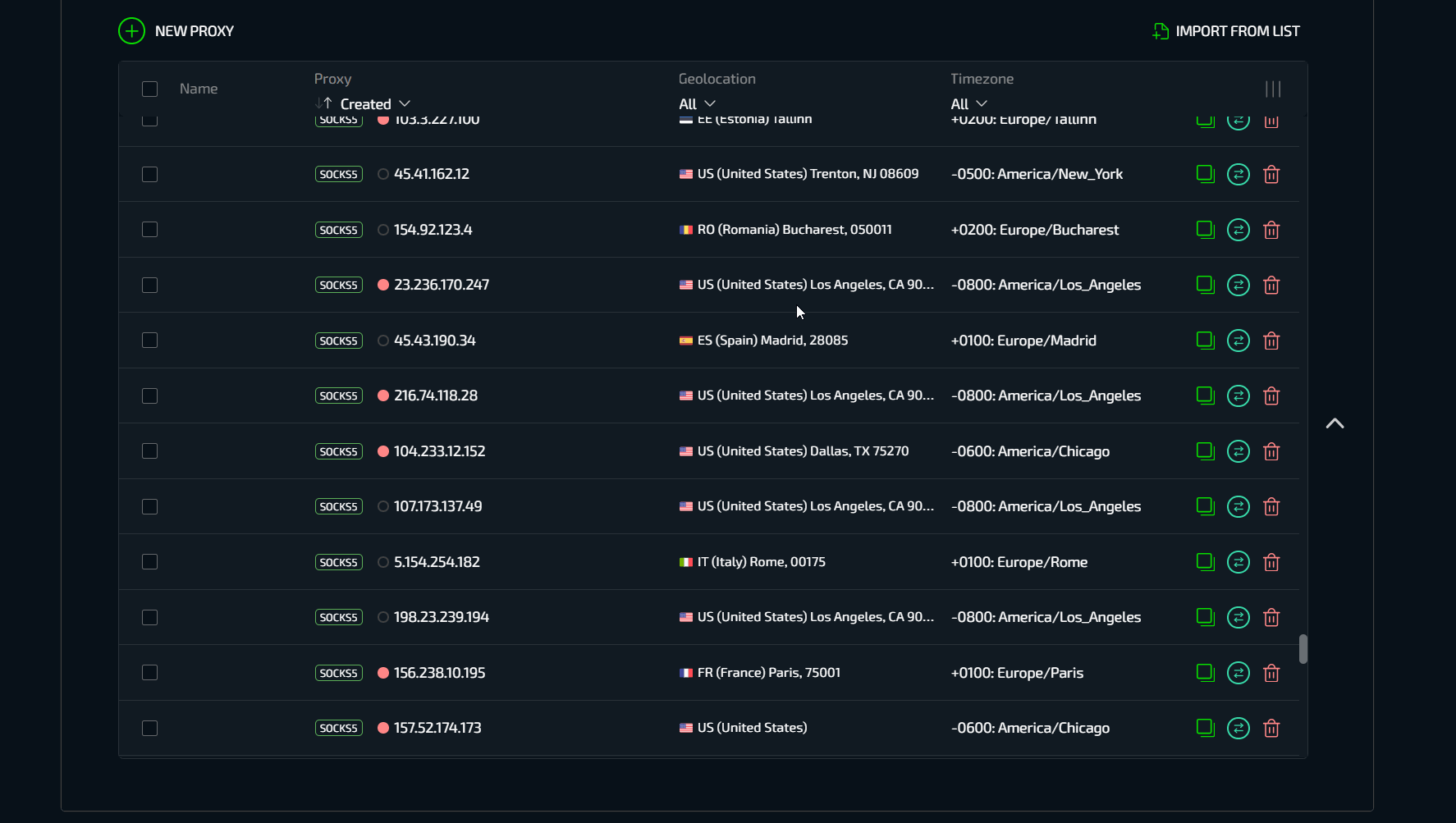Click the copy icon for proxy 23.236.170.247
1456x823 pixels.
click(1204, 285)
